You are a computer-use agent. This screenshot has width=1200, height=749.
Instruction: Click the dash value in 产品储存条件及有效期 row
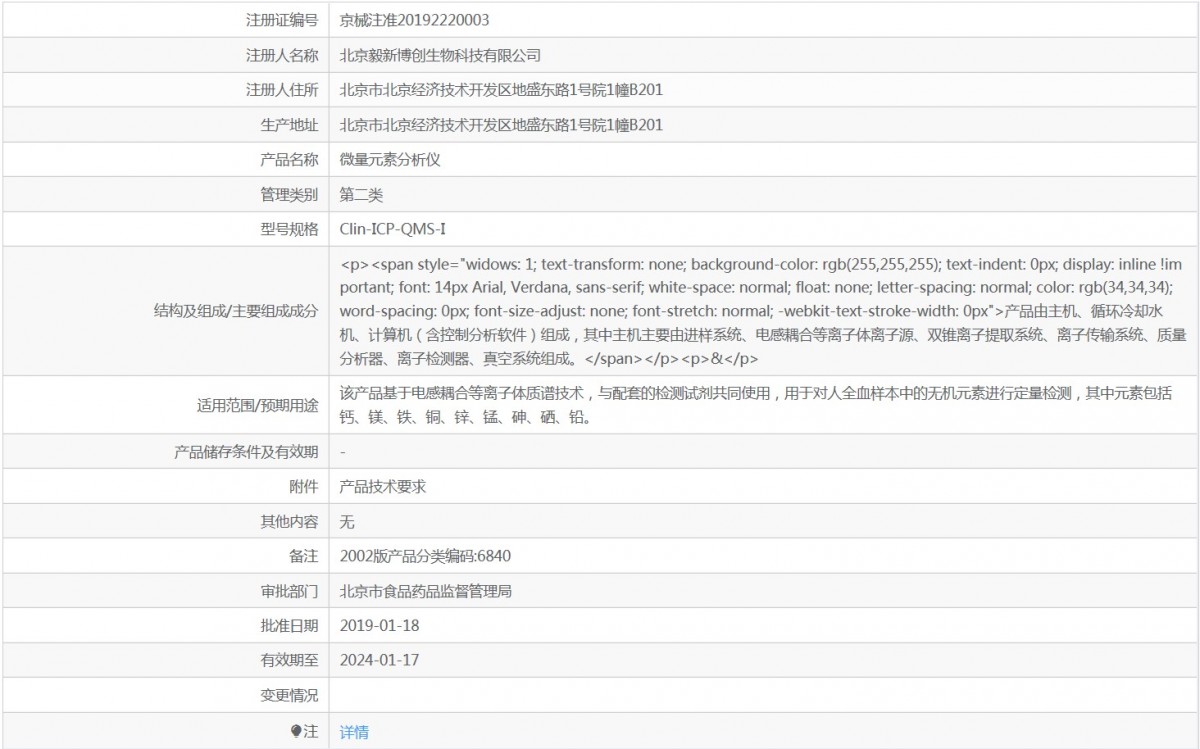click(x=343, y=452)
